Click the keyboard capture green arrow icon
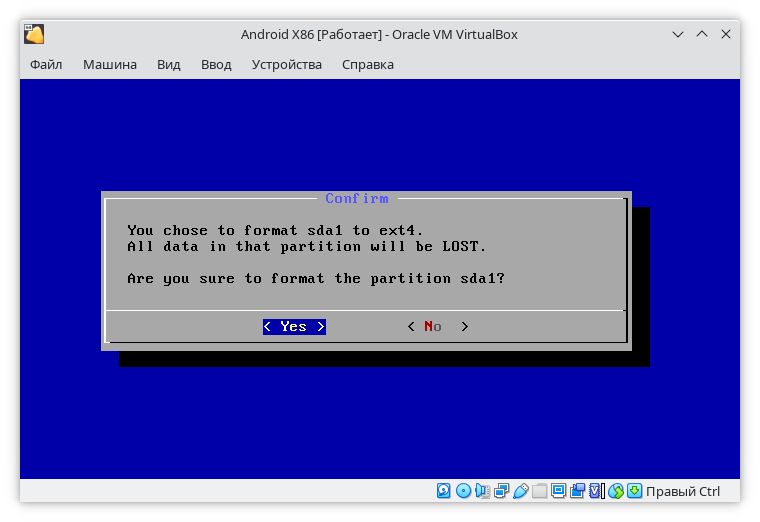This screenshot has height=522, width=760. (634, 491)
